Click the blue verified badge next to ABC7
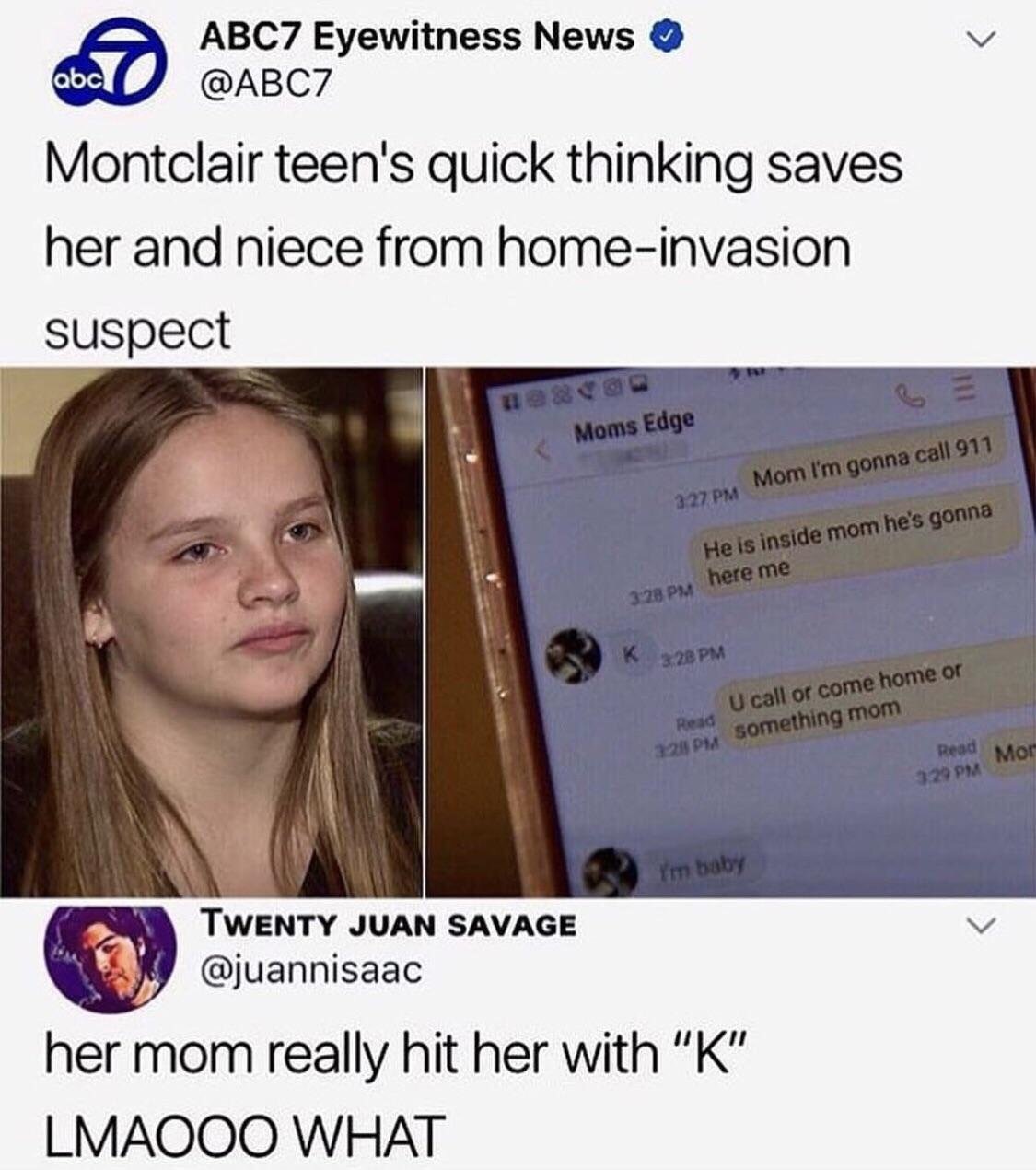The height and width of the screenshot is (1170, 1036). [x=667, y=38]
